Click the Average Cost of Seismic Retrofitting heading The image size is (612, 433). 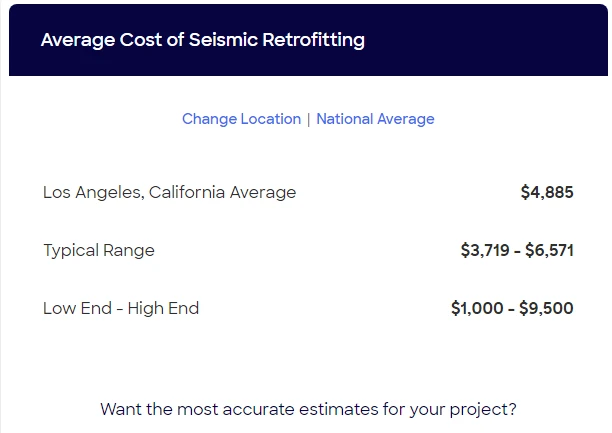tap(202, 41)
